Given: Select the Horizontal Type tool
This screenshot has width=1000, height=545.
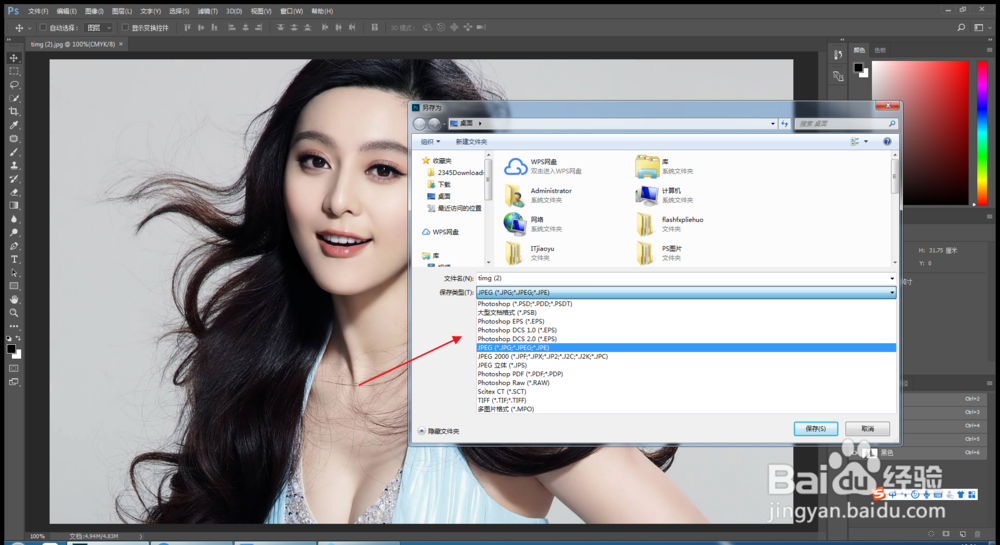Looking at the screenshot, I should pos(14,259).
